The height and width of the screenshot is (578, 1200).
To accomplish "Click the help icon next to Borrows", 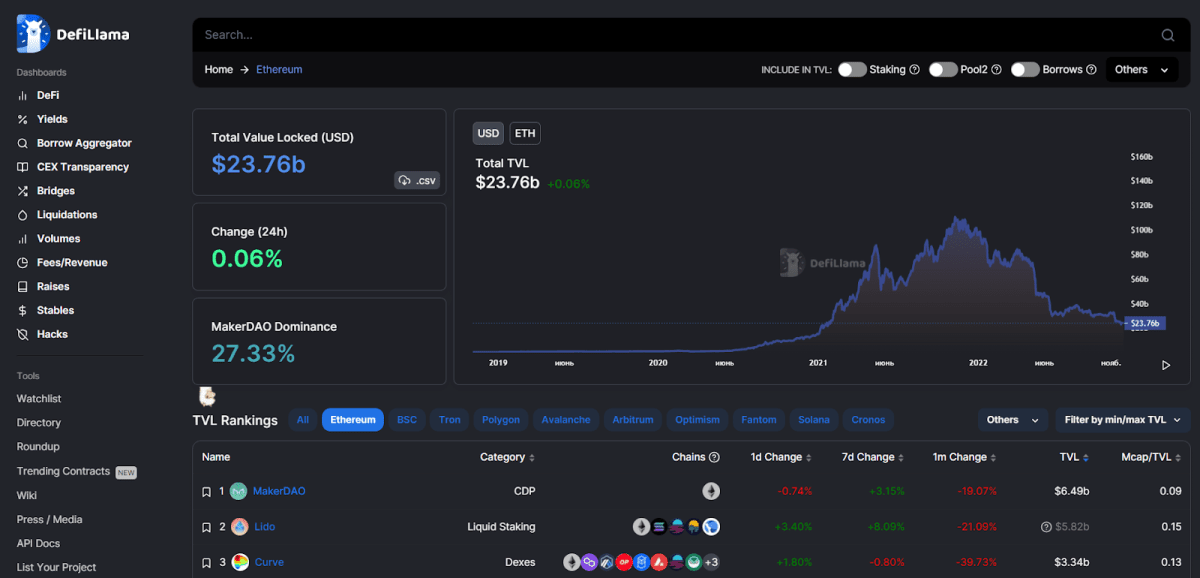I will (1092, 70).
